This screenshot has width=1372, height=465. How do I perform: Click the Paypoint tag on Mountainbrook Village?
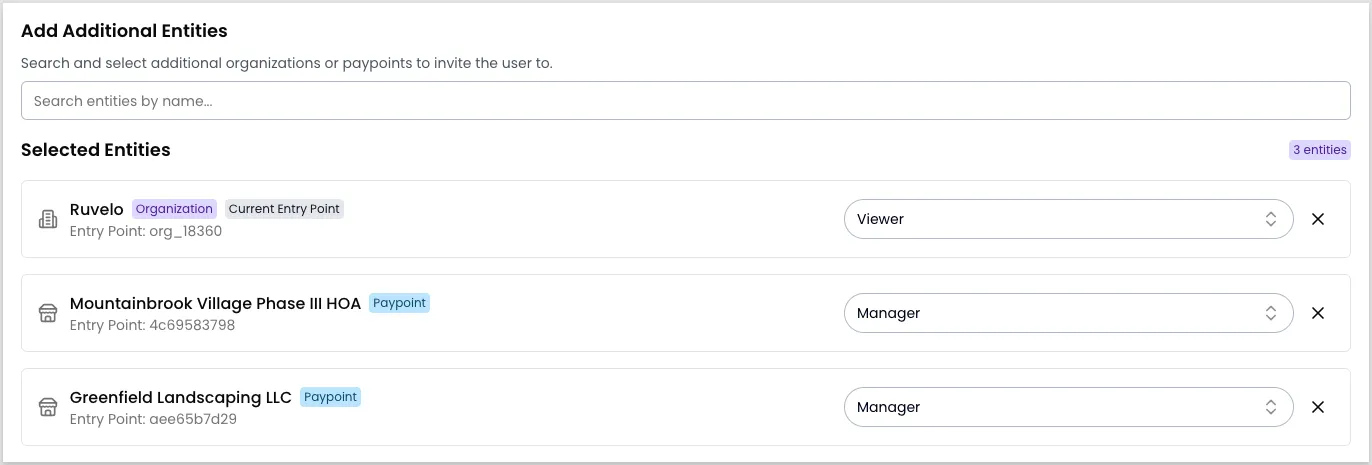pyautogui.click(x=399, y=303)
